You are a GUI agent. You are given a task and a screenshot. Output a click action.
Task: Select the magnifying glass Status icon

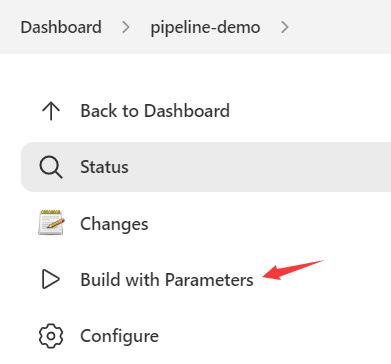51,167
